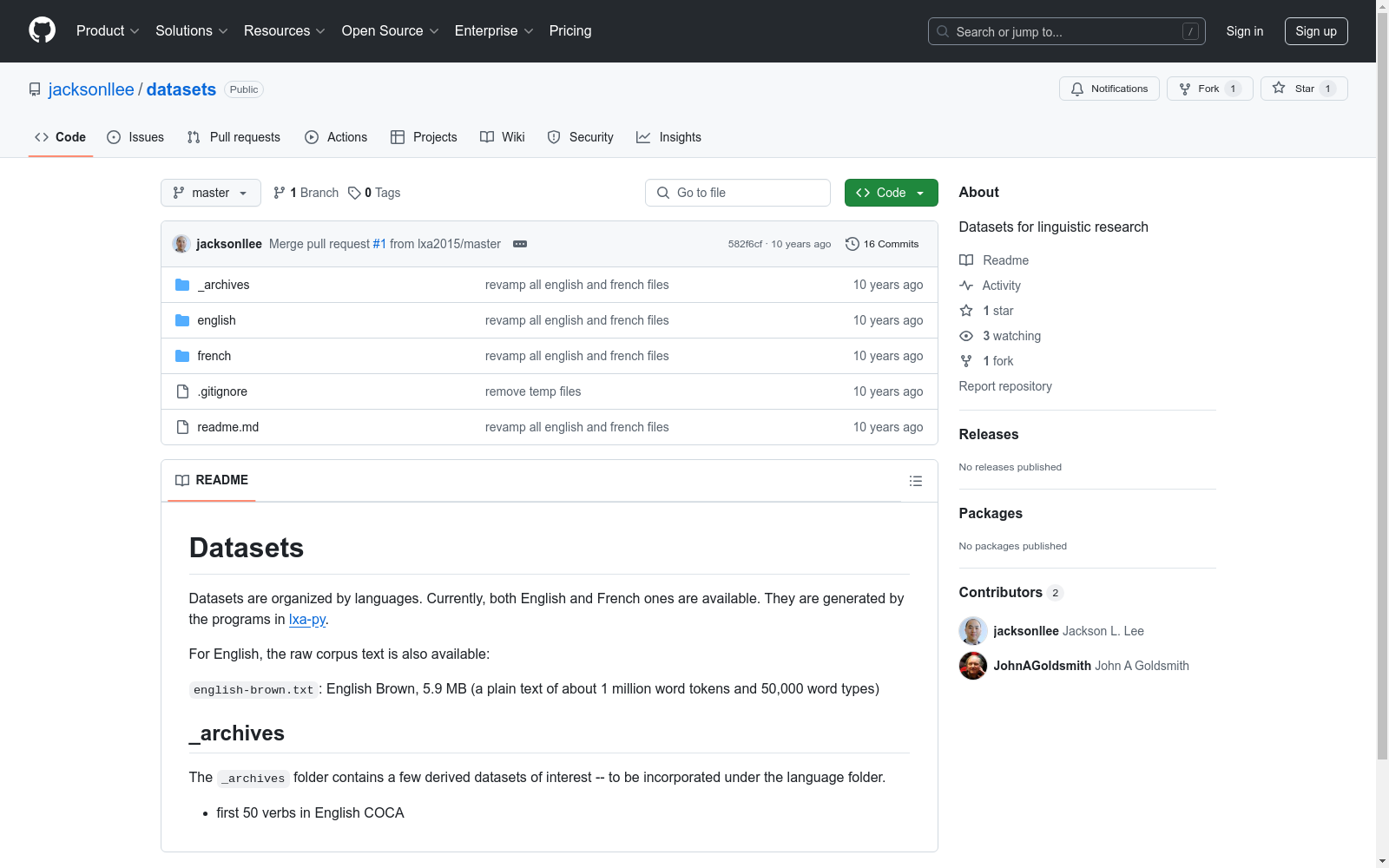The width and height of the screenshot is (1389, 868).
Task: Open the Projects tab
Action: (424, 137)
